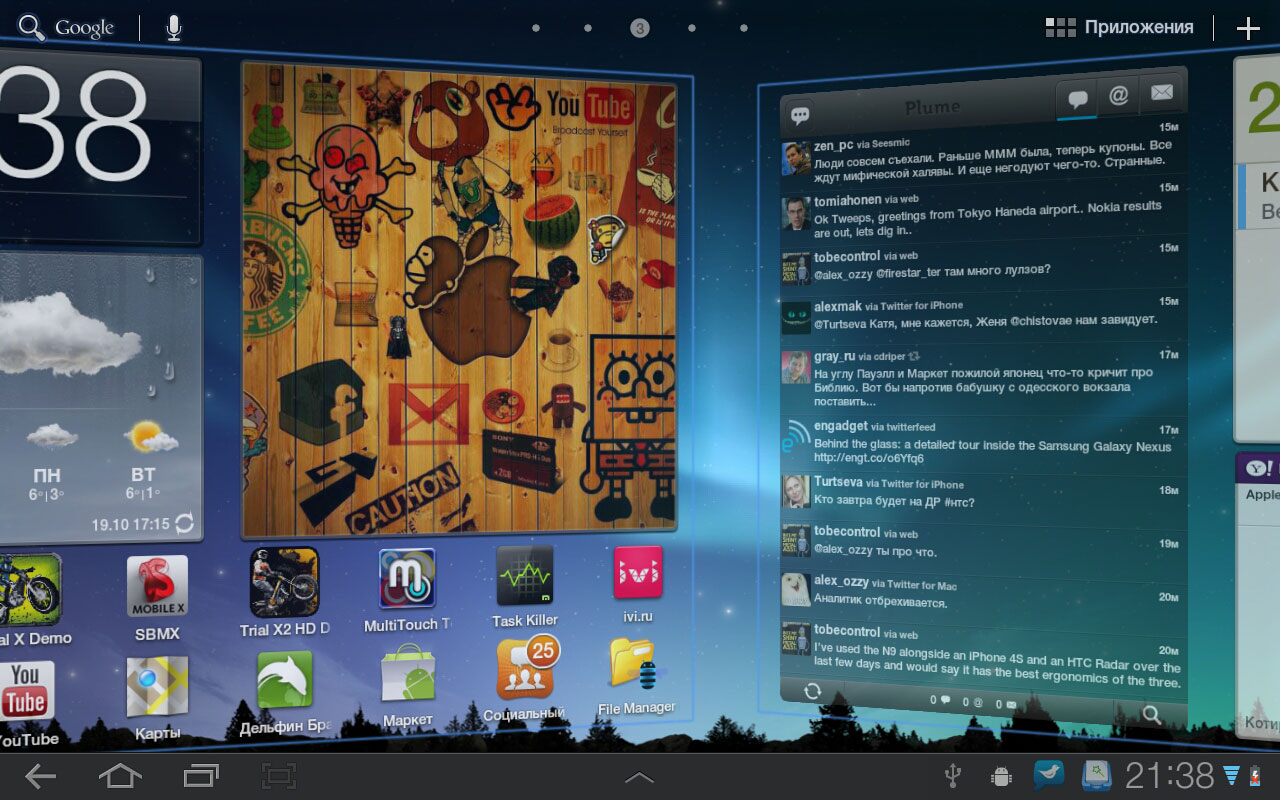Open the Карты maps app

(157, 698)
